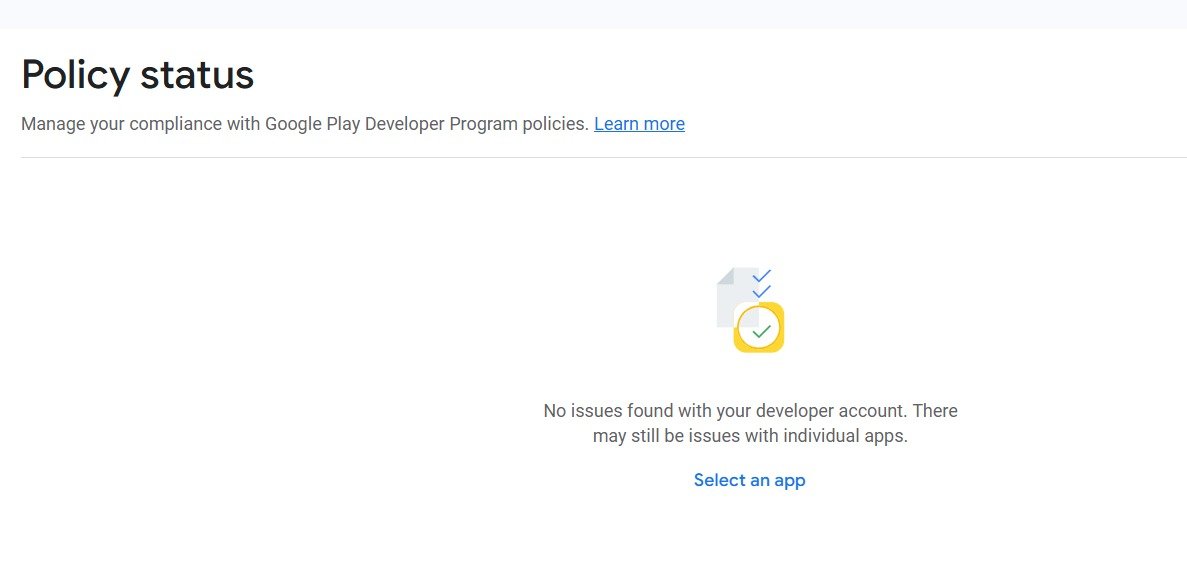Click the word status in the heading
Viewport: 1187px width, 574px height.
tap(198, 75)
